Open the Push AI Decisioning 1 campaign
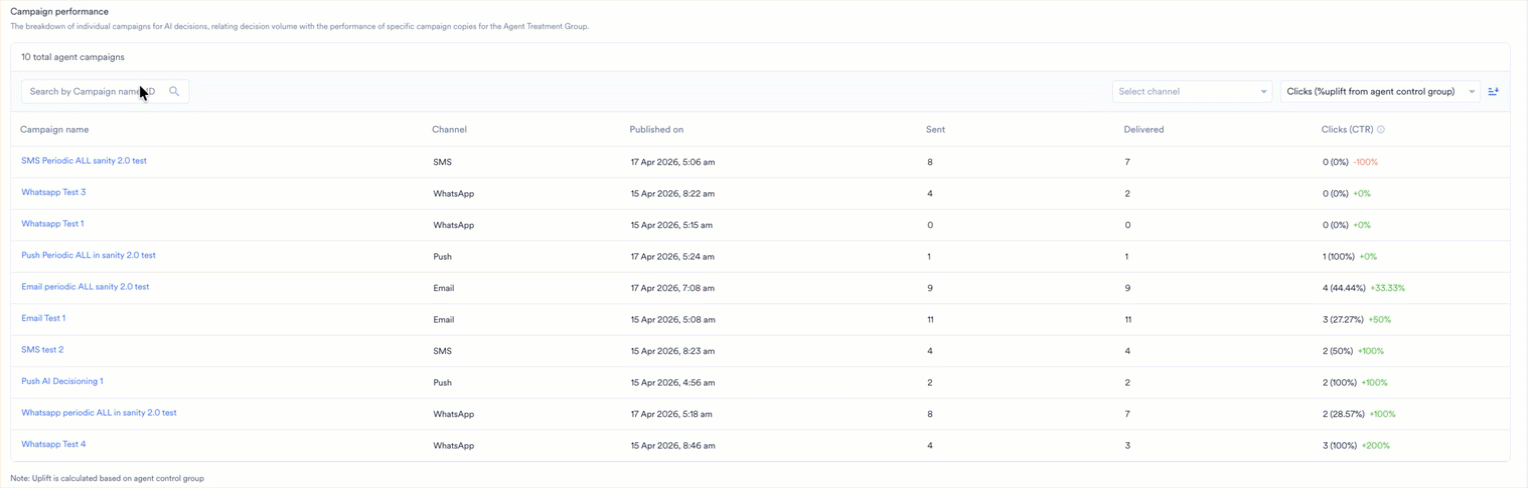Image resolution: width=1528 pixels, height=488 pixels. [62, 381]
